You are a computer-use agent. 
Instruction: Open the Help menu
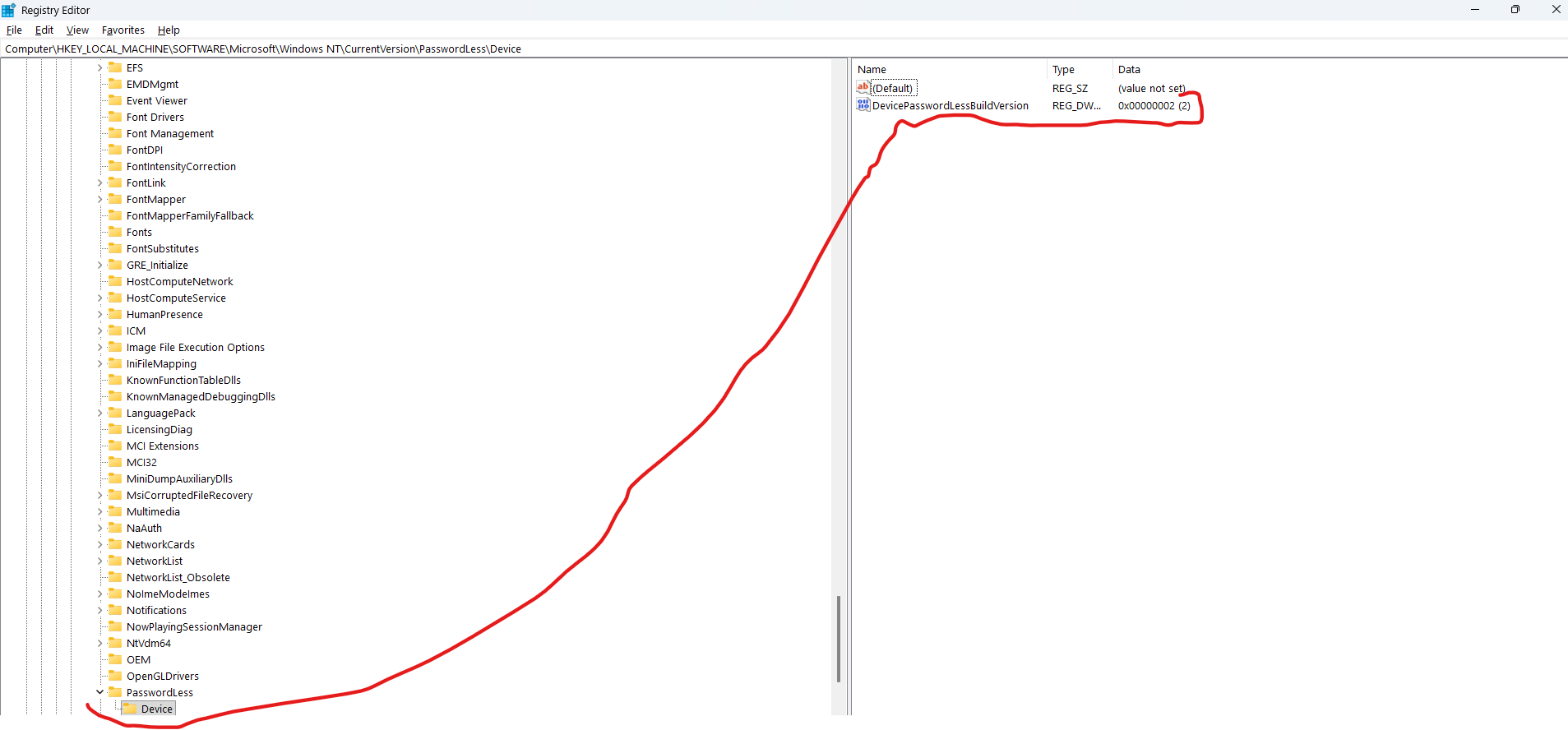tap(169, 30)
